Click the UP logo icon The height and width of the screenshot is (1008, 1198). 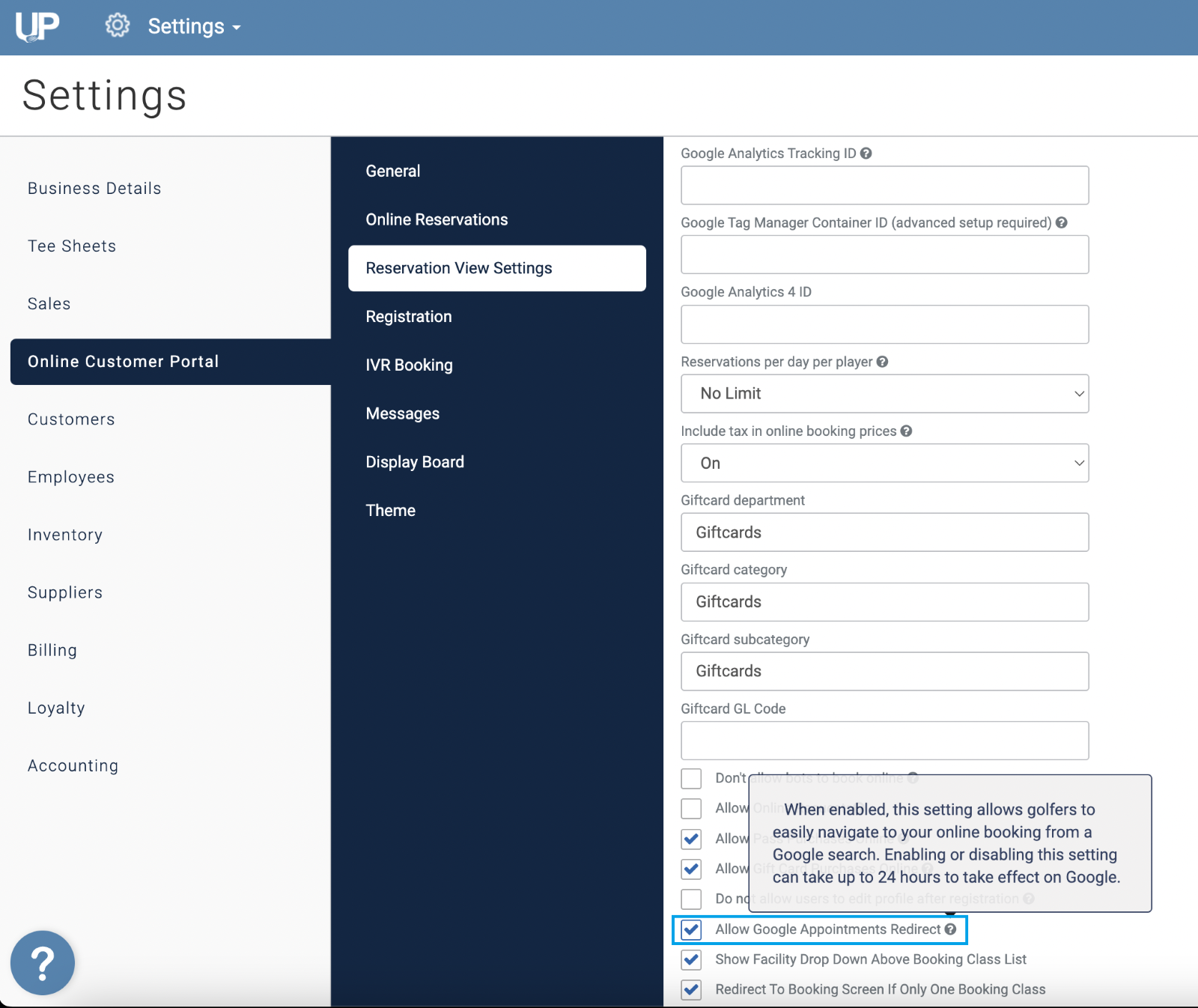[x=37, y=26]
